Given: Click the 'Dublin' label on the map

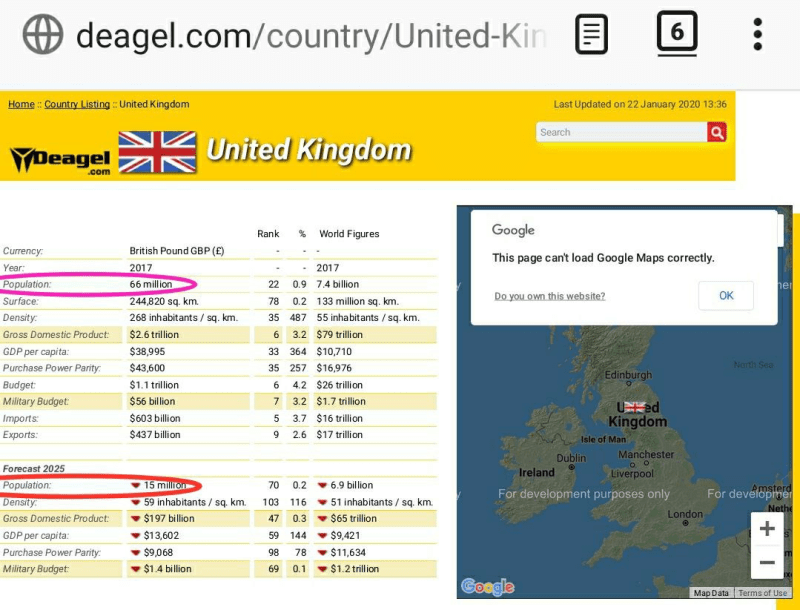Looking at the screenshot, I should tap(571, 458).
